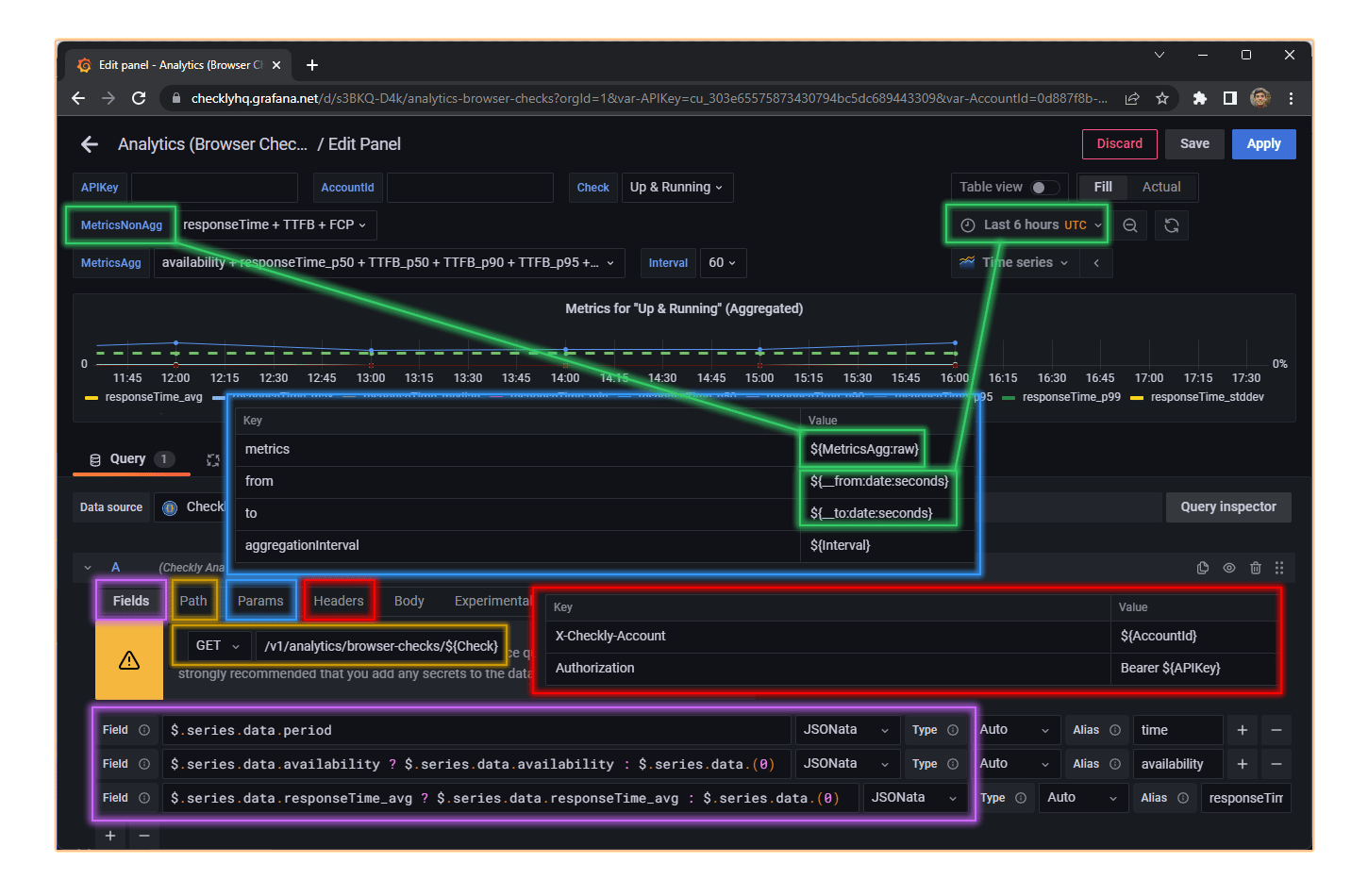Image resolution: width=1368 pixels, height=896 pixels.
Task: Collapse query row A with its chevron
Action: point(88,568)
